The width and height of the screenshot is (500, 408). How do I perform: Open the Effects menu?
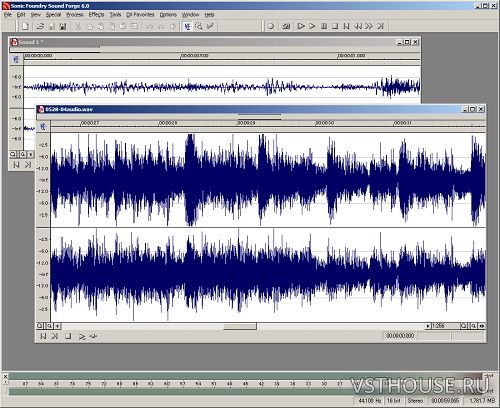pos(96,15)
